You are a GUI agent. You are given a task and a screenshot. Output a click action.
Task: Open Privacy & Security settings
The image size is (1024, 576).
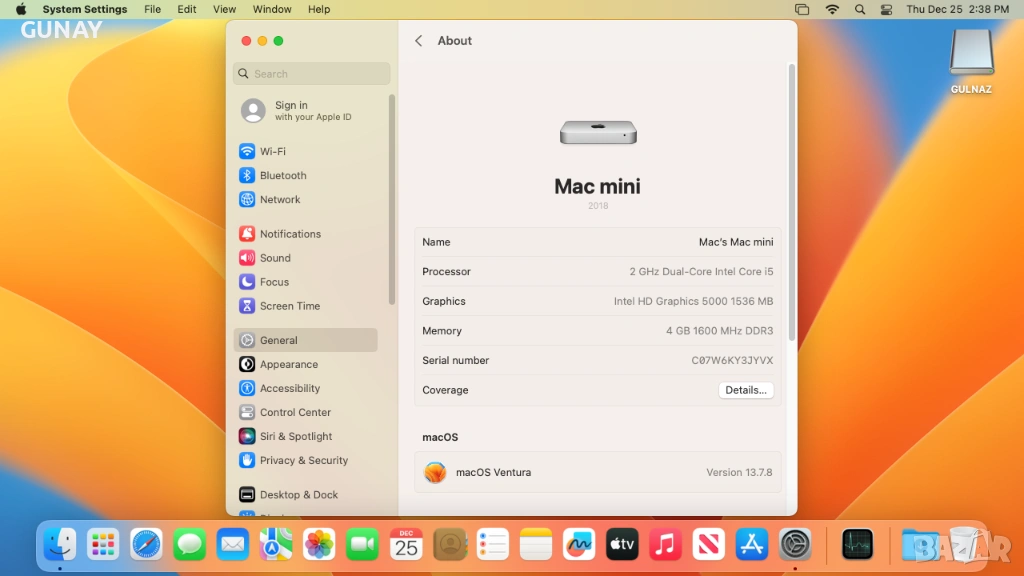[x=303, y=460]
